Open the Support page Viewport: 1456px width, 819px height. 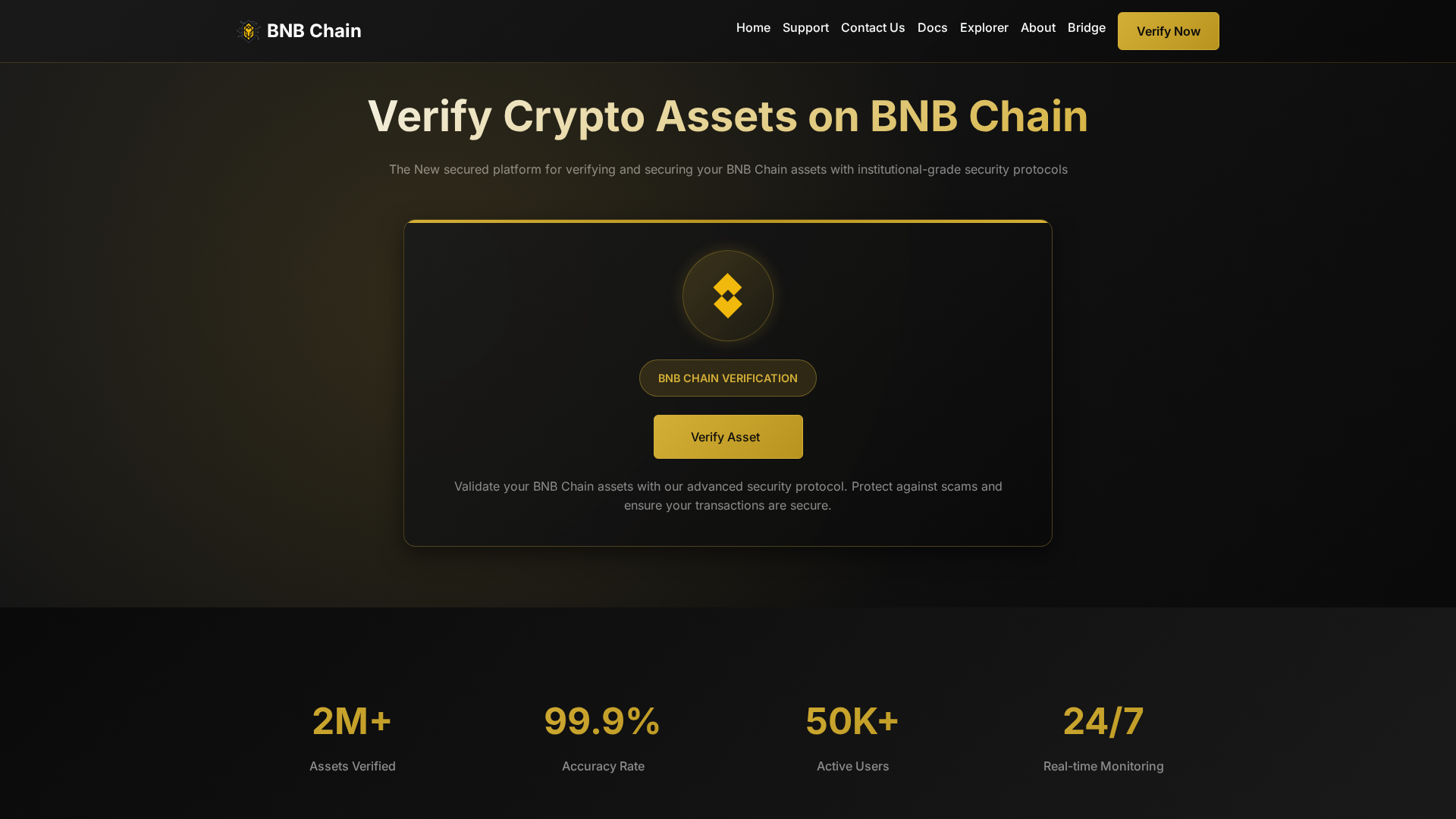click(805, 27)
